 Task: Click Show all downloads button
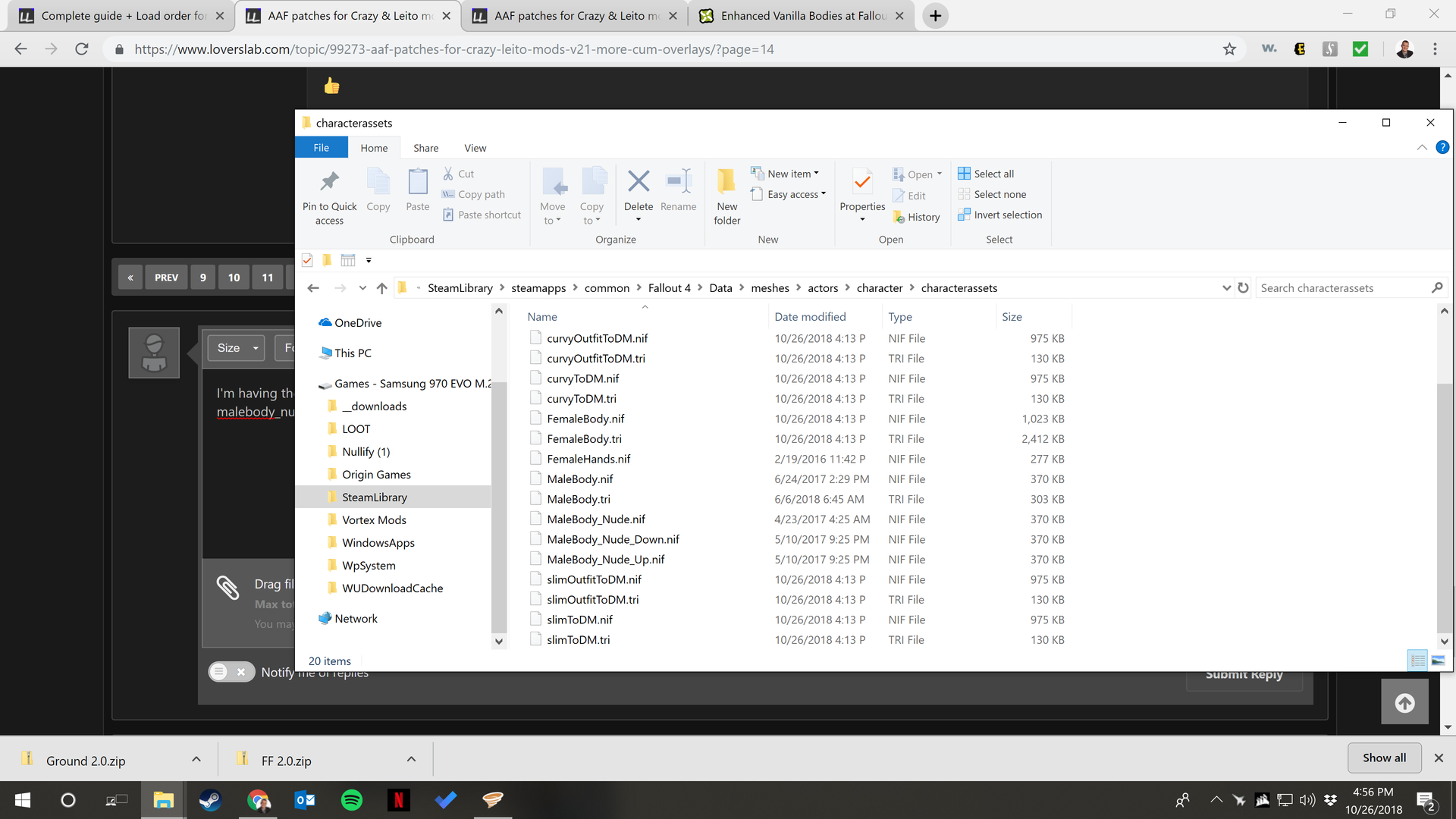[1384, 758]
